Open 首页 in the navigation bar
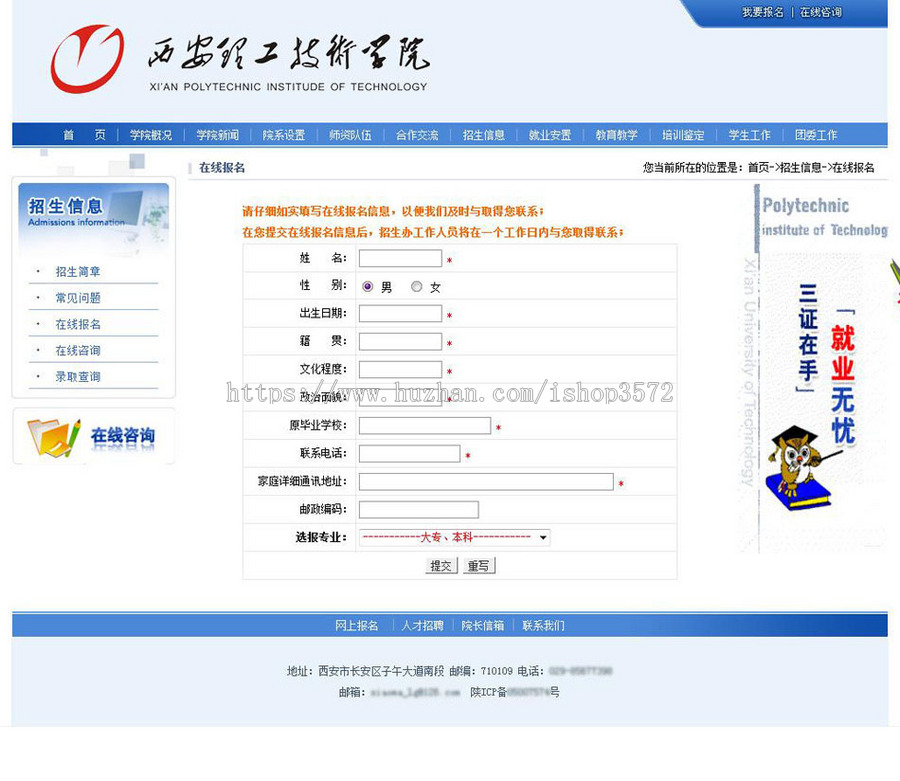Viewport: 900px width, 781px height. tap(84, 135)
